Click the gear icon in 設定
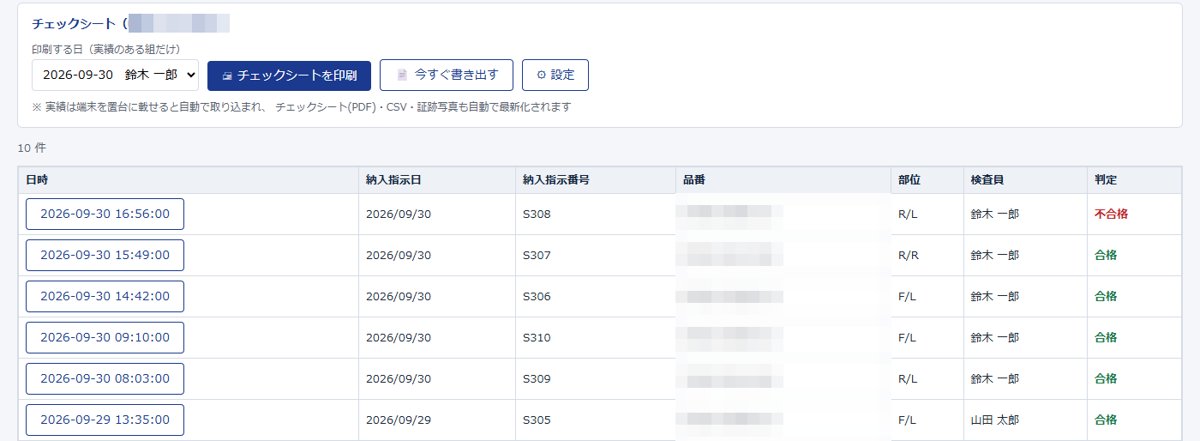Viewport: 1200px width, 441px height. click(x=541, y=75)
